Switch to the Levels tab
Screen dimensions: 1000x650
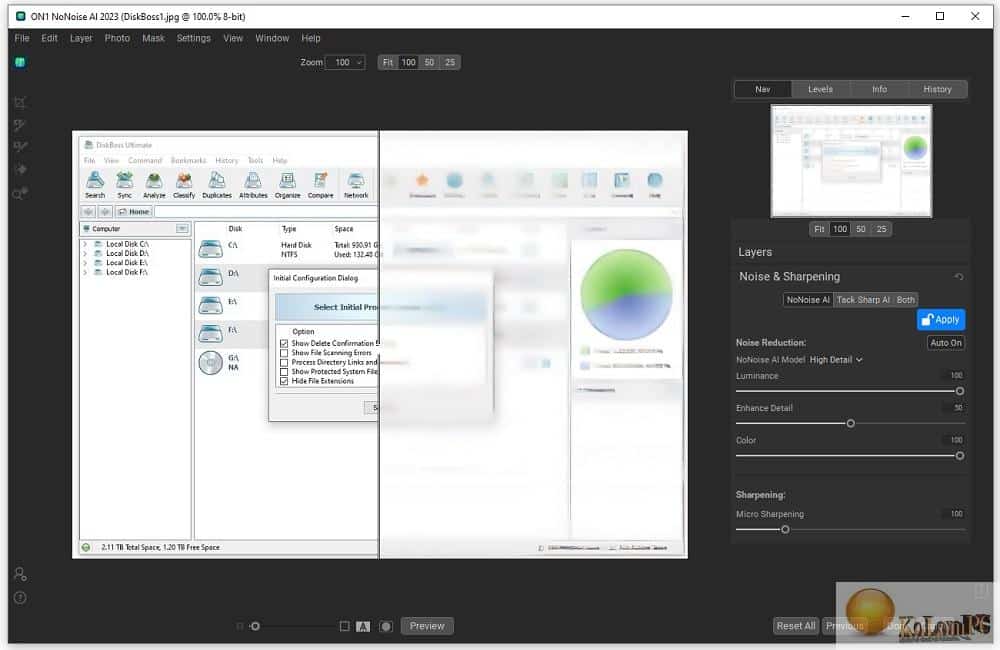pyautogui.click(x=820, y=89)
